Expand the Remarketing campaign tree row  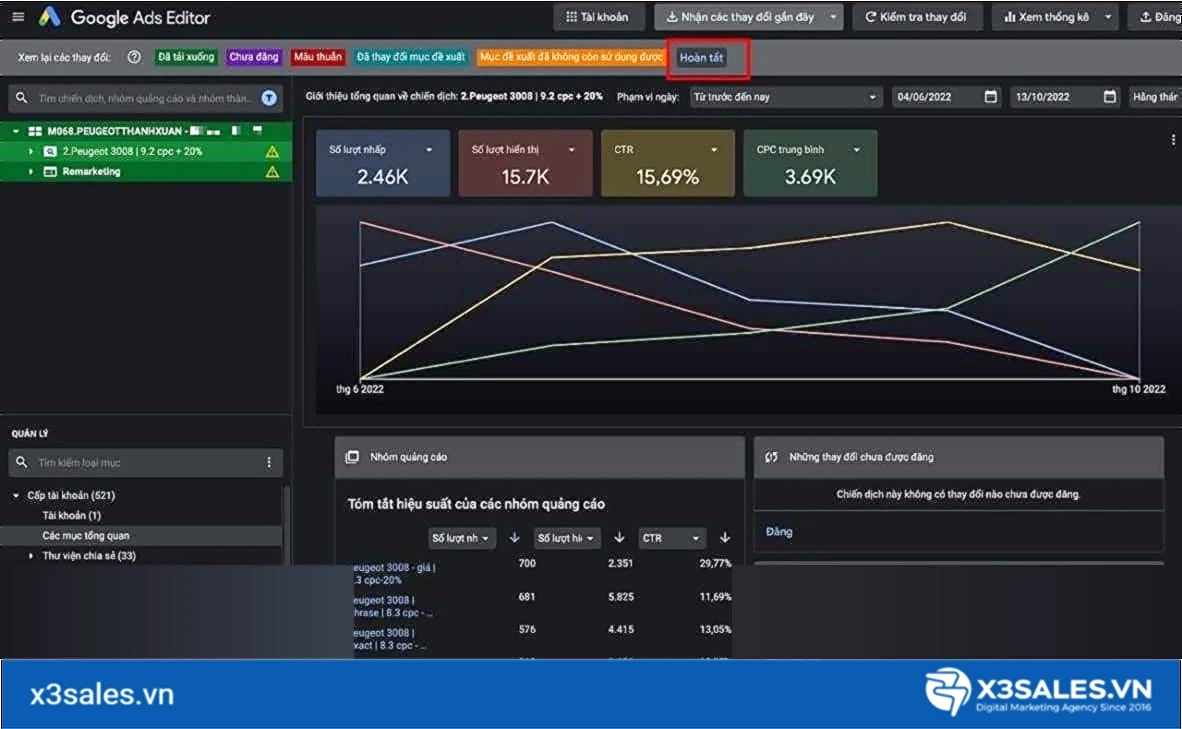(x=31, y=172)
